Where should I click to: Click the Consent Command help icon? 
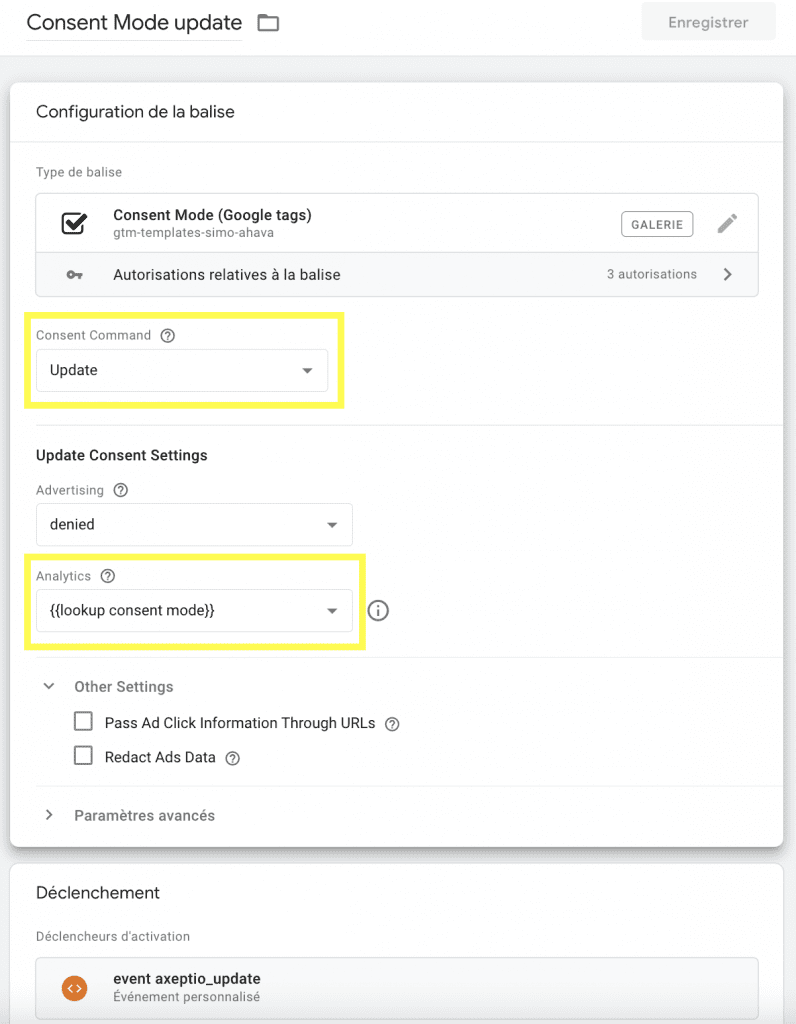167,336
